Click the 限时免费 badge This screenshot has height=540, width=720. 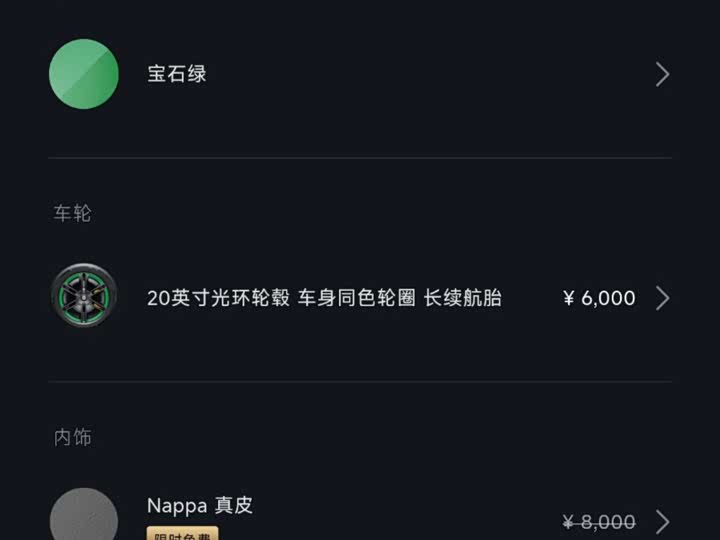click(x=182, y=534)
